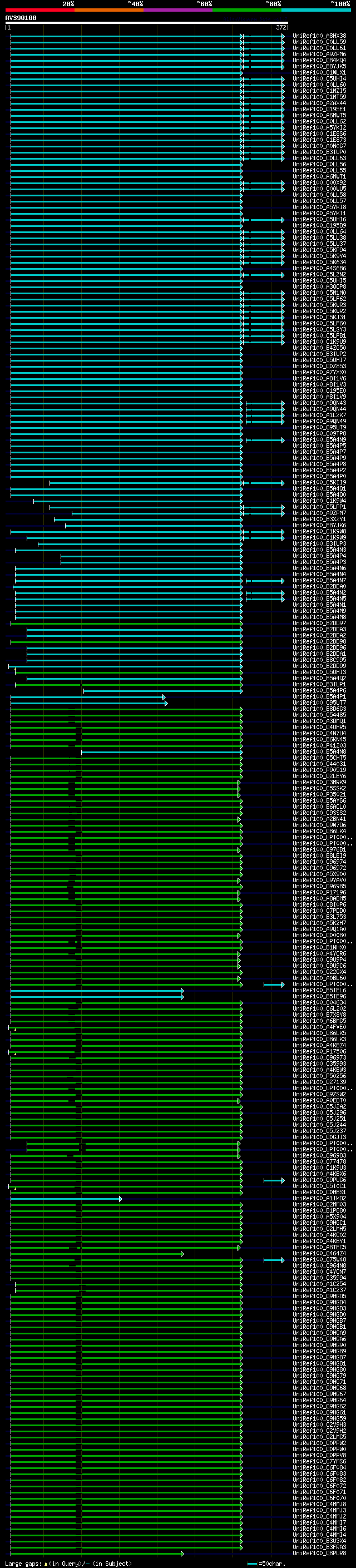Click UniRef100_A0N0G7 entry
The height and width of the screenshot is (1568, 356).
[x=319, y=146]
